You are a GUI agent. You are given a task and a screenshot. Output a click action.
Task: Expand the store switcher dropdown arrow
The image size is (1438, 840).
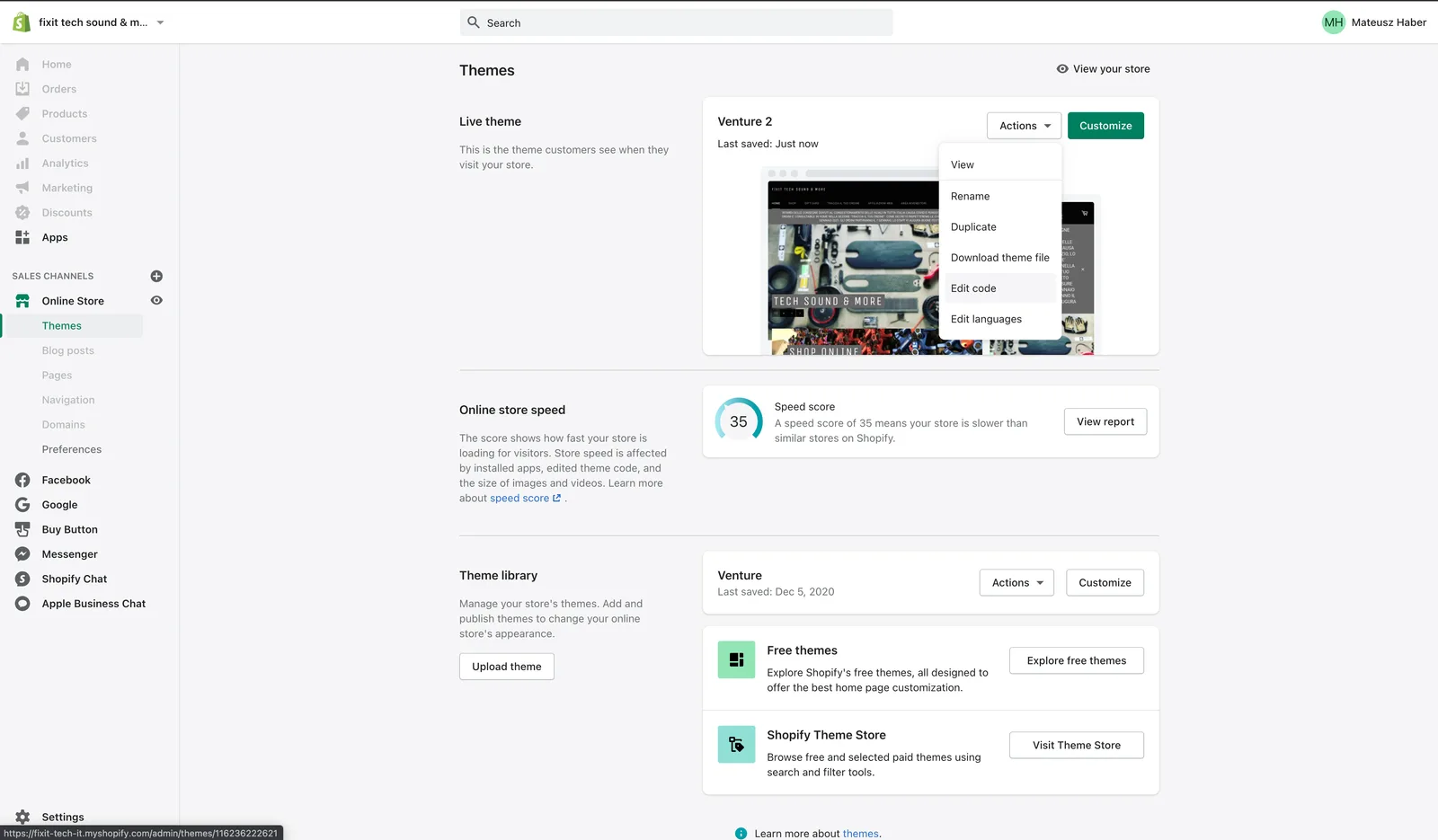coord(160,22)
